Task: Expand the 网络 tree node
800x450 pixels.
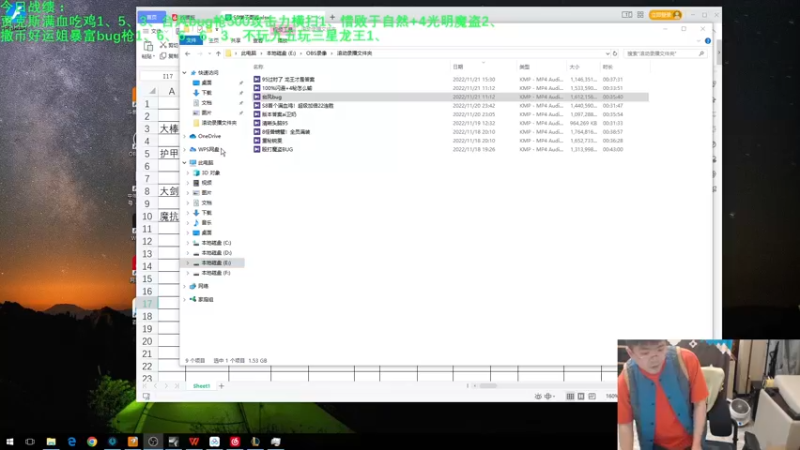Action: click(x=185, y=286)
